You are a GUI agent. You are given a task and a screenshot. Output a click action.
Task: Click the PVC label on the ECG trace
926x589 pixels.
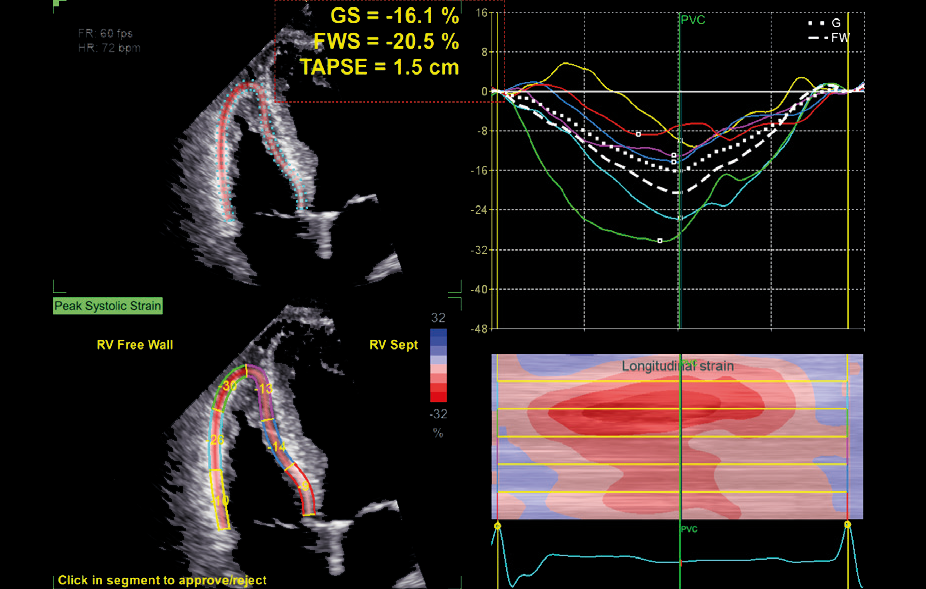point(689,529)
